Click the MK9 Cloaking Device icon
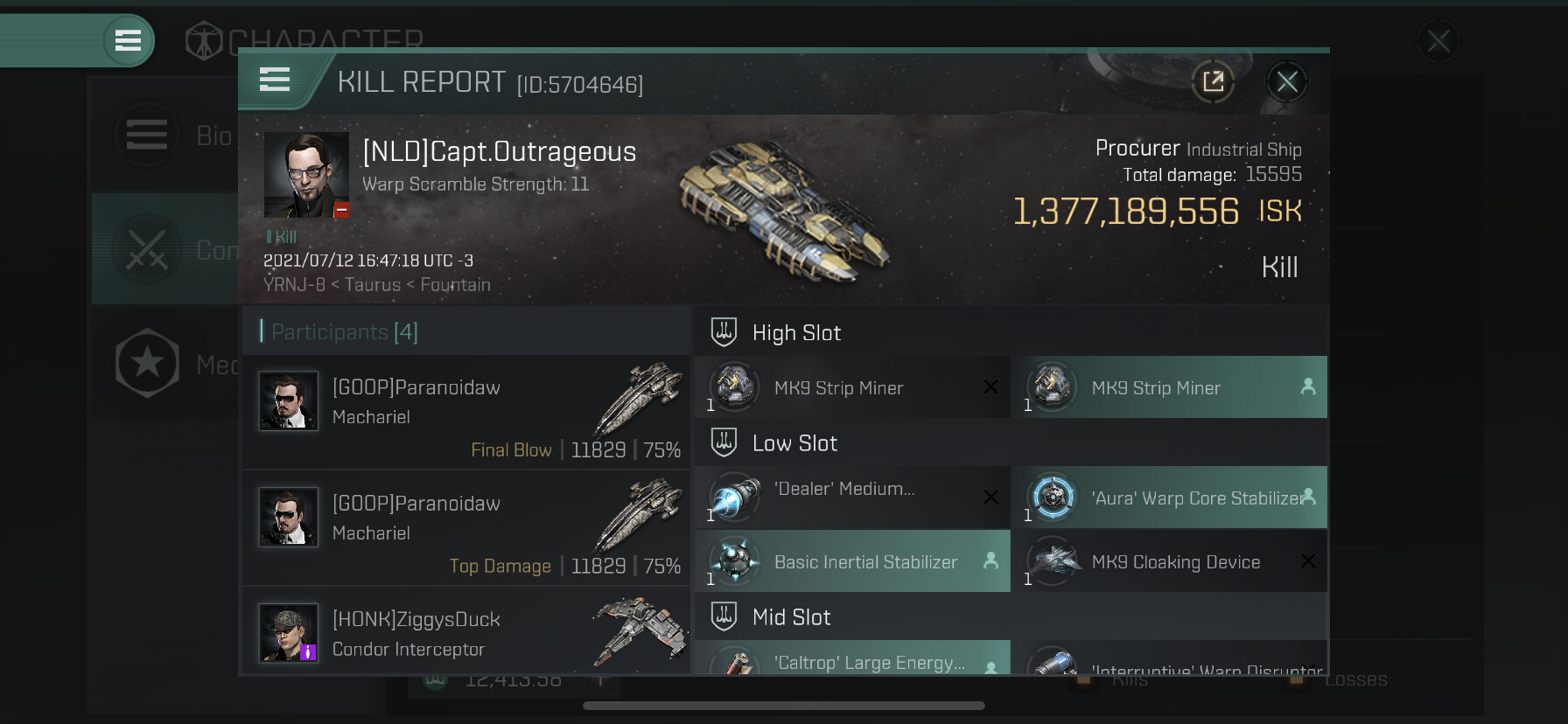1568x724 pixels. tap(1053, 561)
